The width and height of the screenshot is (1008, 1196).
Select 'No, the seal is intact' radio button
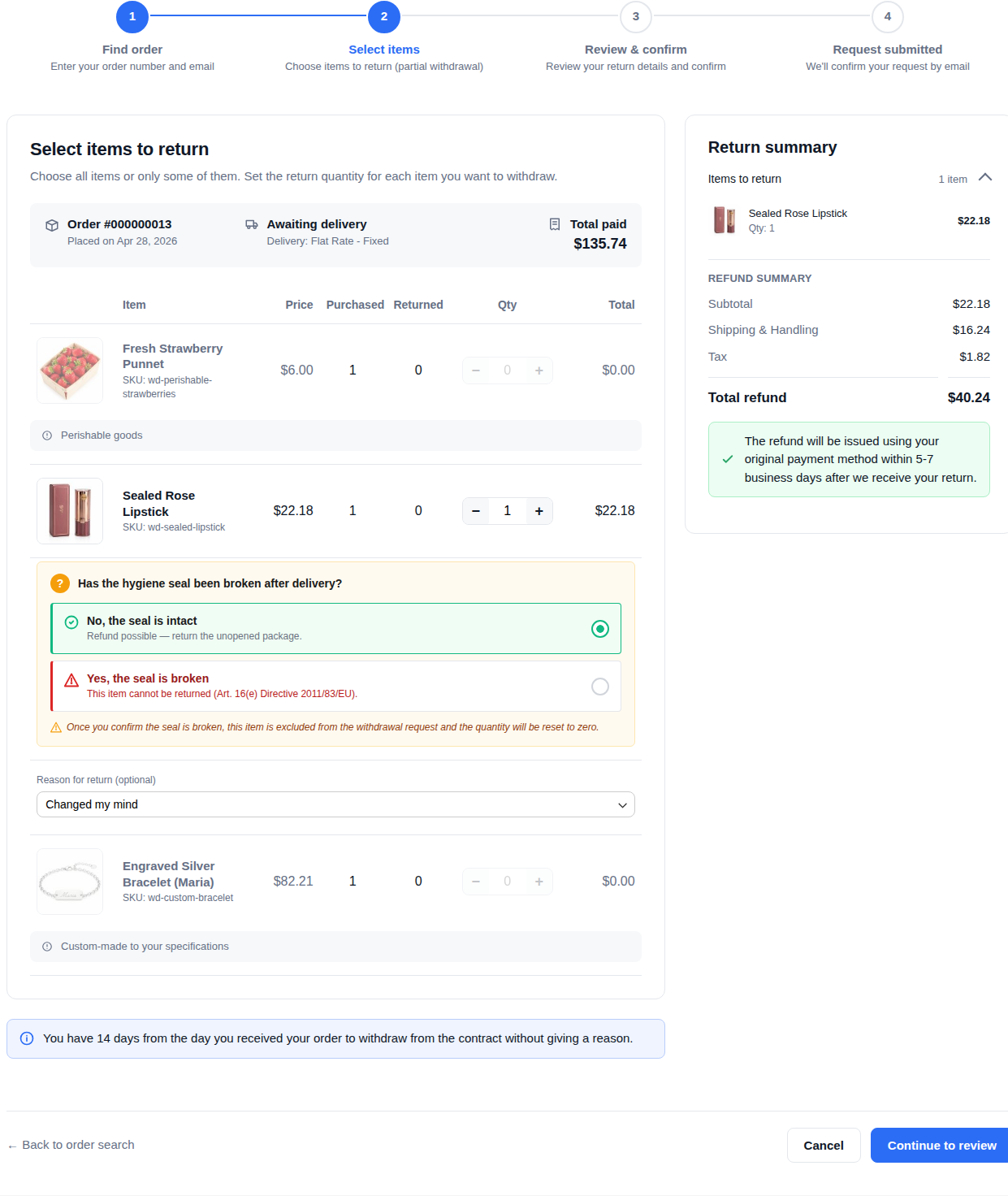pyautogui.click(x=600, y=629)
